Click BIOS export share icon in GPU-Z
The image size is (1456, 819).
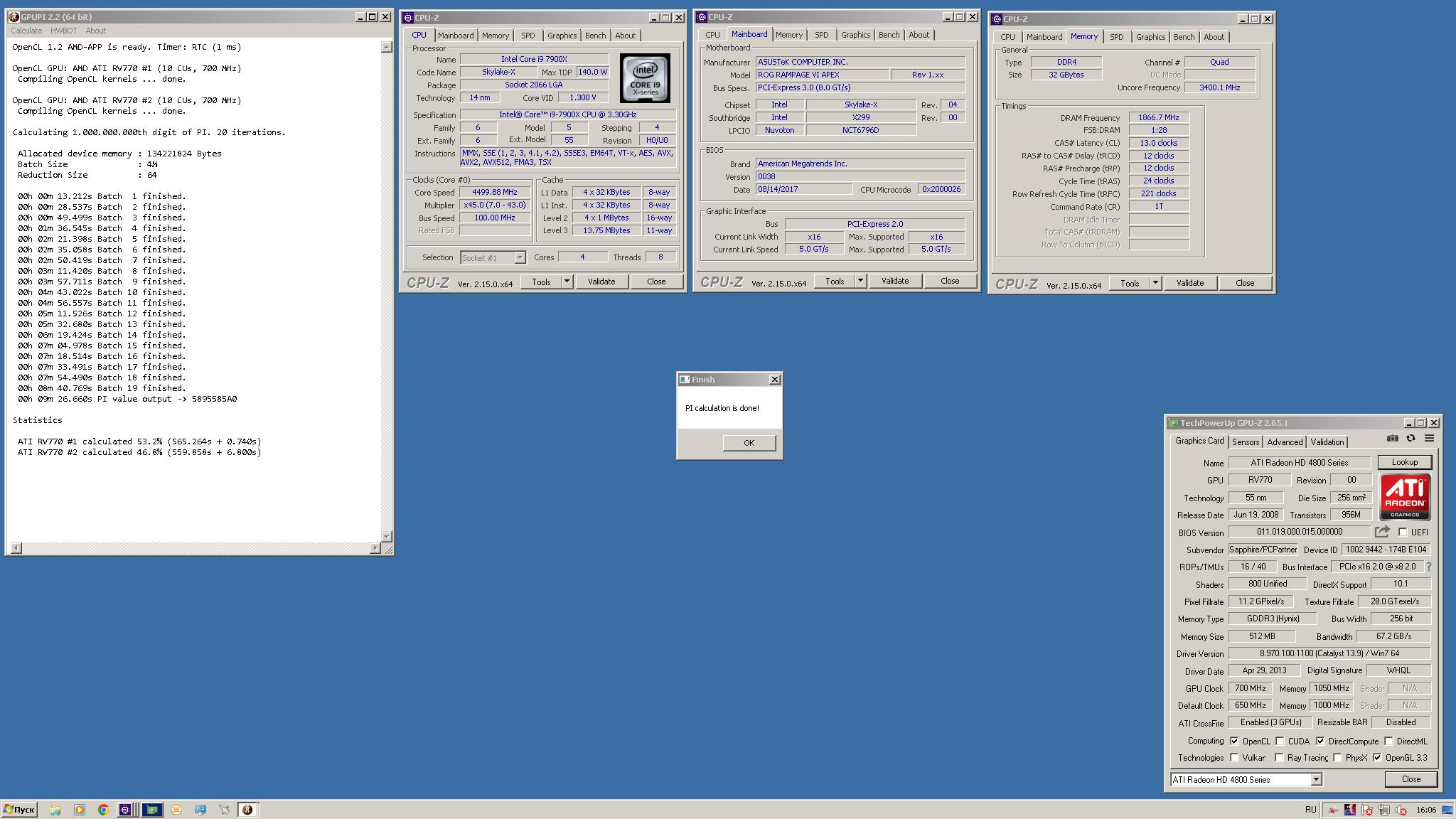(1382, 531)
